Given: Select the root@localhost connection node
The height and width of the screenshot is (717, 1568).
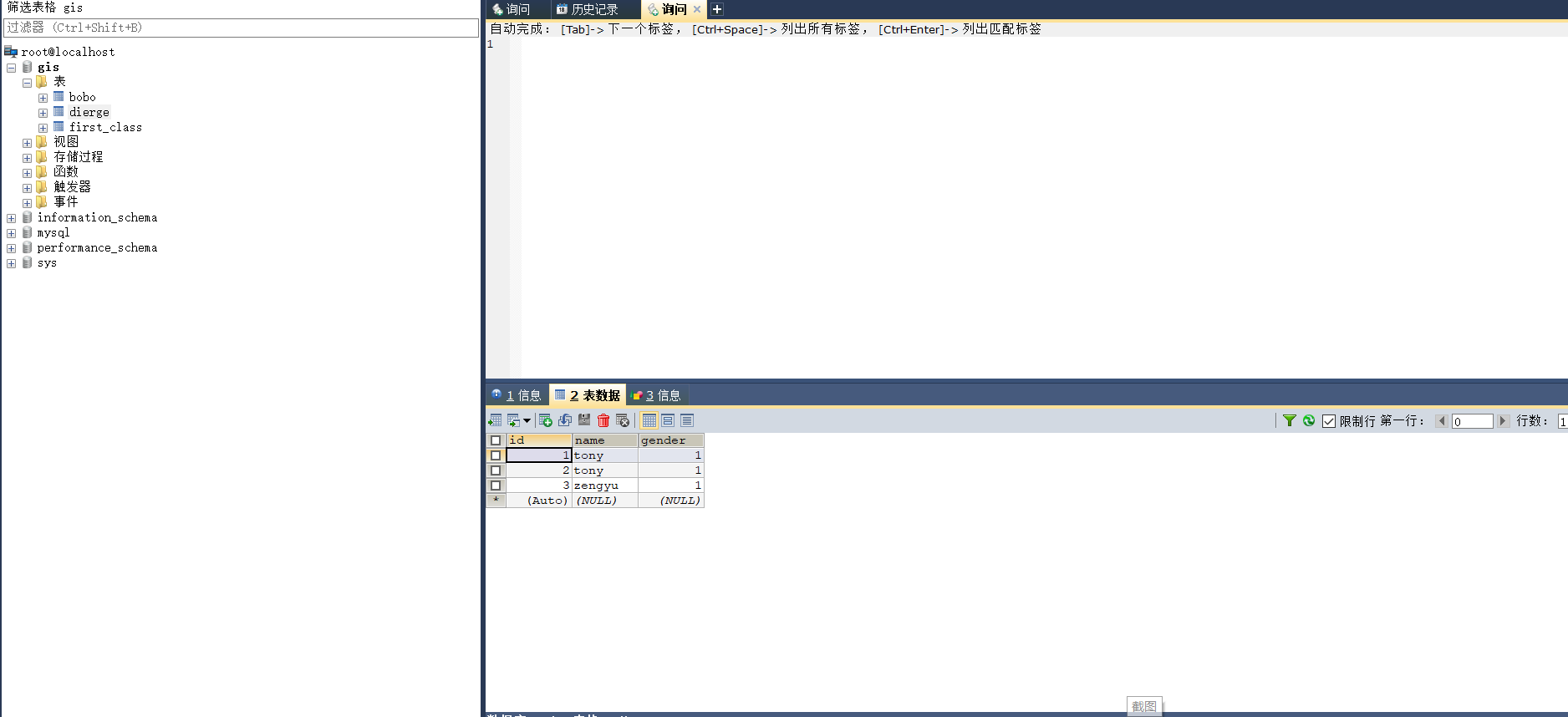Looking at the screenshot, I should pos(68,52).
